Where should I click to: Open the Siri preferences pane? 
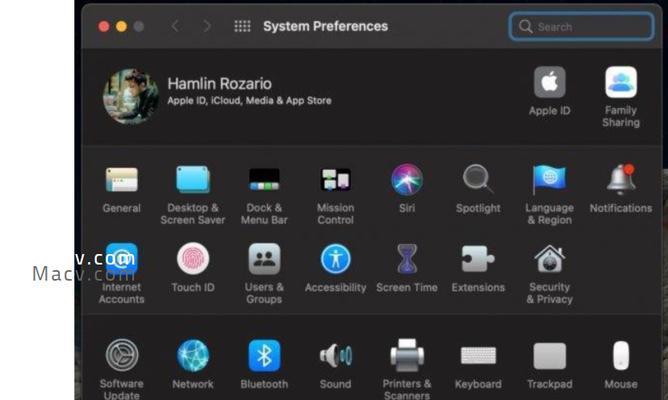pyautogui.click(x=407, y=180)
